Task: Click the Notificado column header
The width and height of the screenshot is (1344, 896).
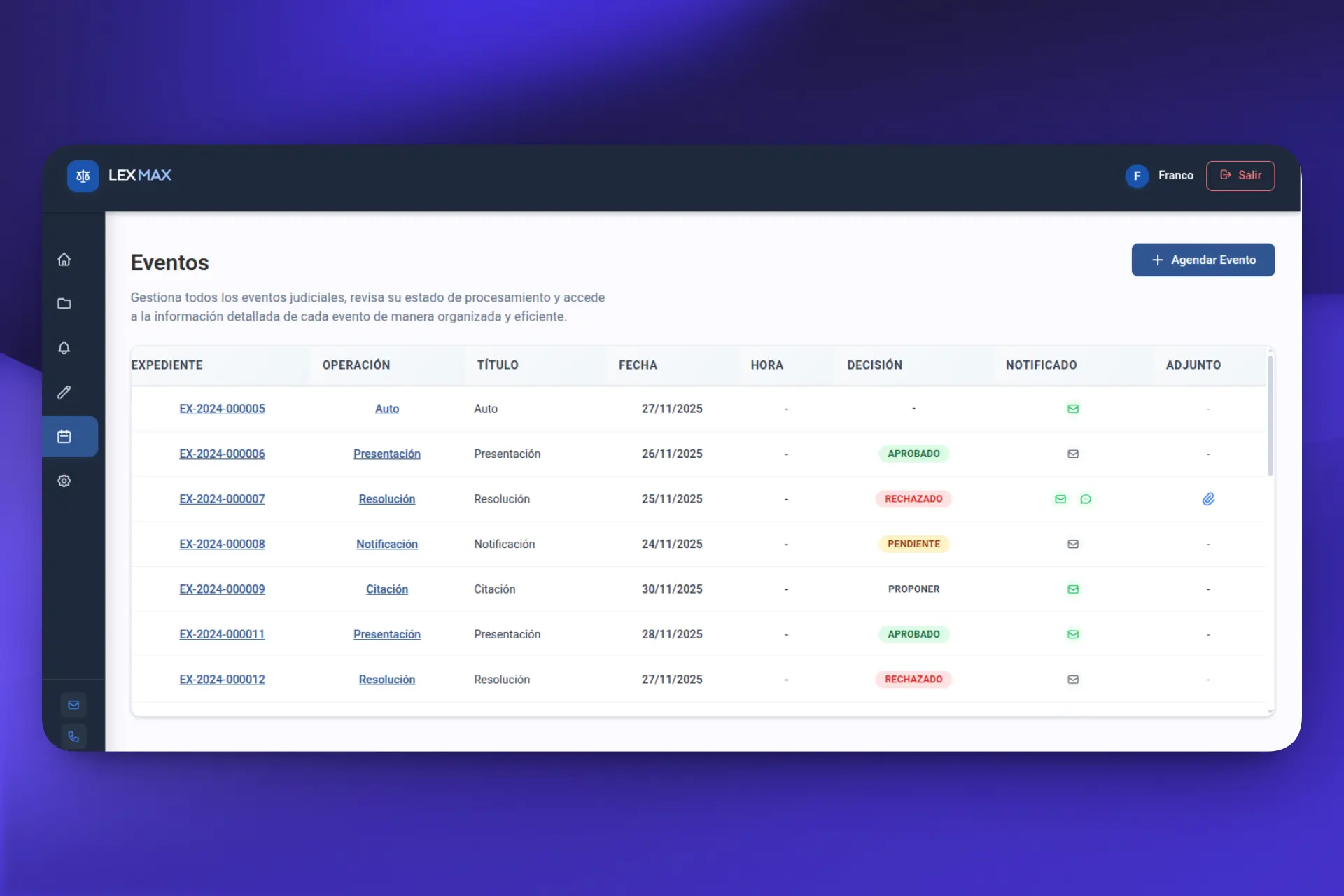Action: click(1042, 365)
